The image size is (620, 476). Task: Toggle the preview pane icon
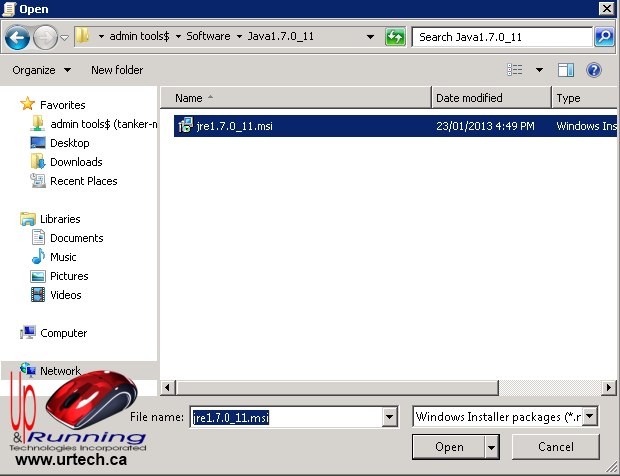click(566, 70)
